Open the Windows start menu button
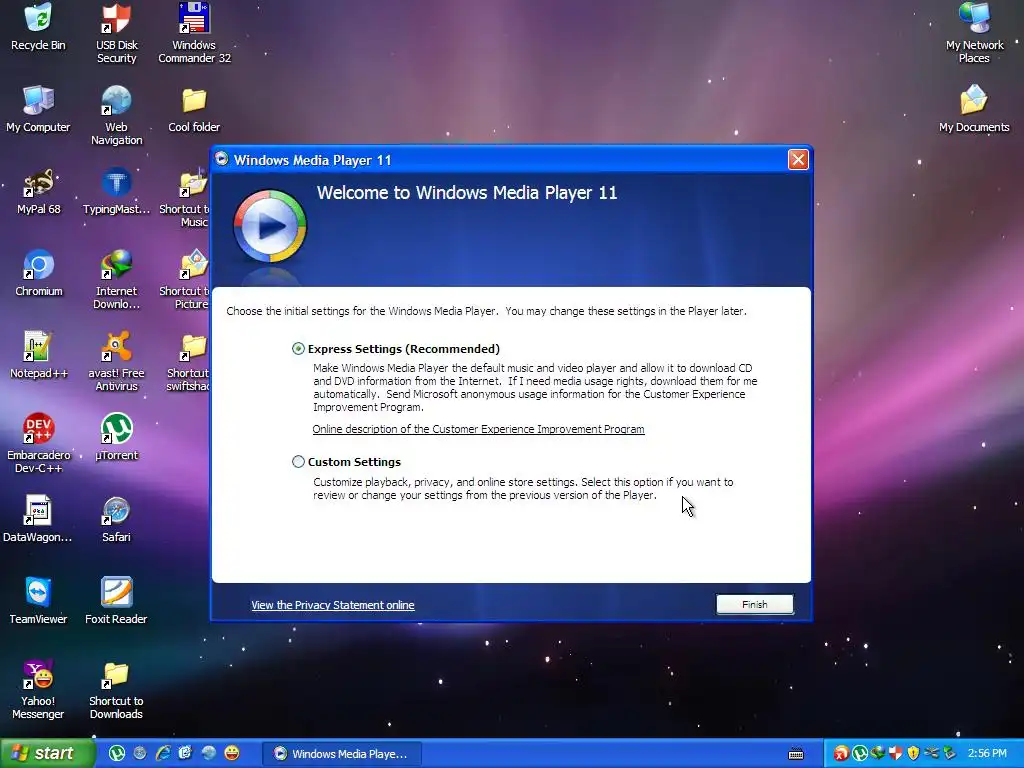Viewport: 1024px width, 768px height. point(46,753)
